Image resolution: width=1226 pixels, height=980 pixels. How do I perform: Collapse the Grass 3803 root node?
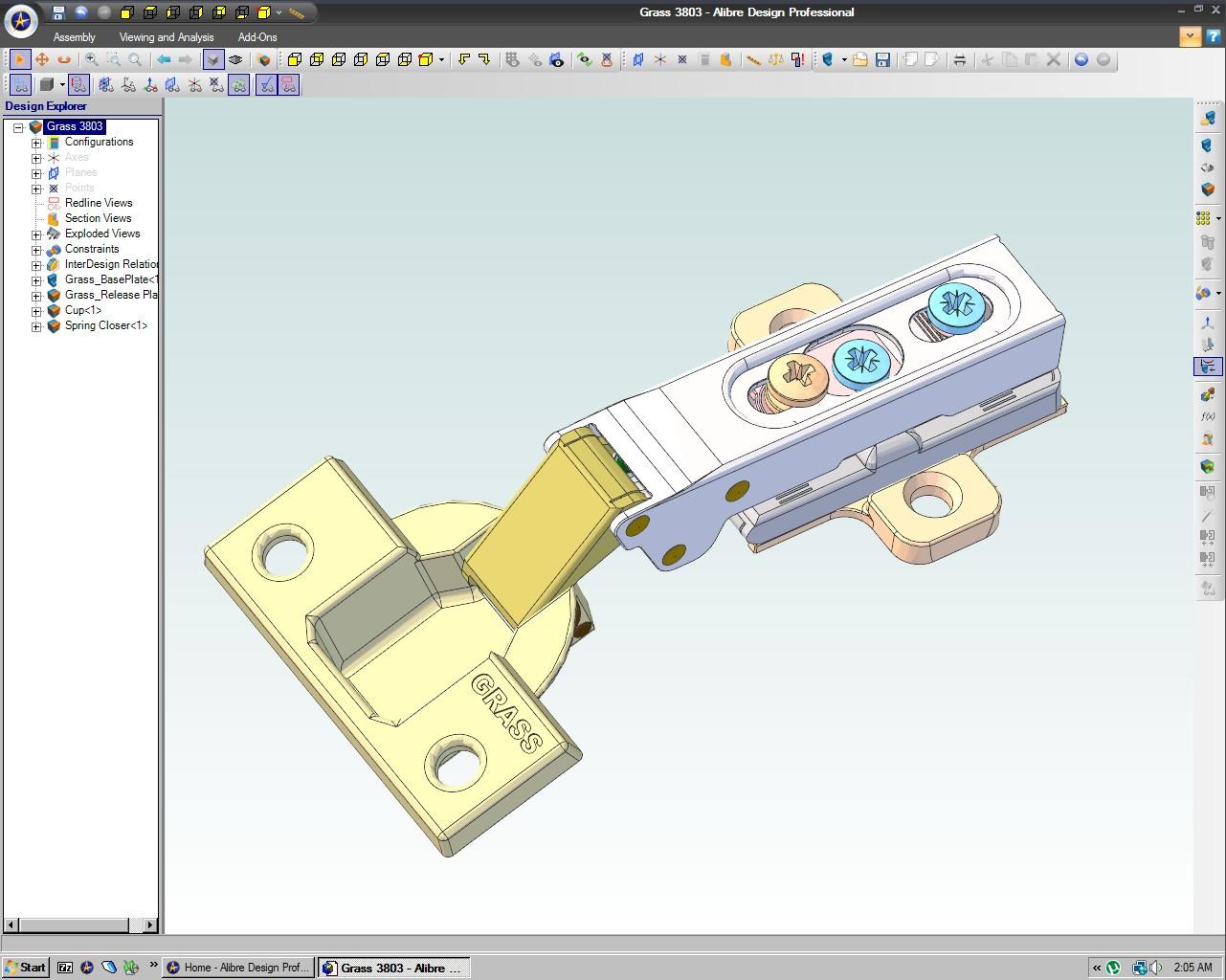[18, 127]
